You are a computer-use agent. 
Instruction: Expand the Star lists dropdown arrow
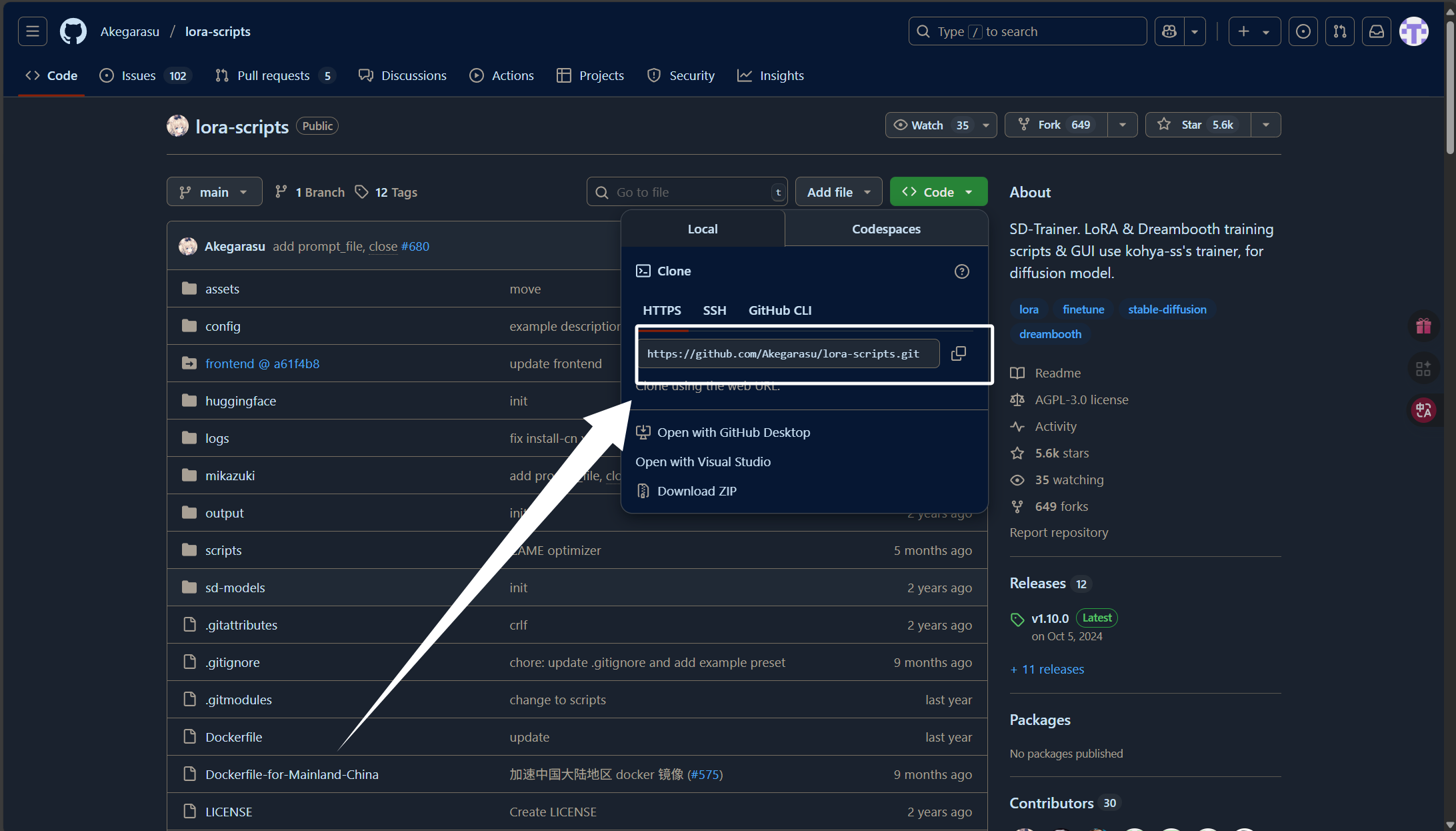1266,125
